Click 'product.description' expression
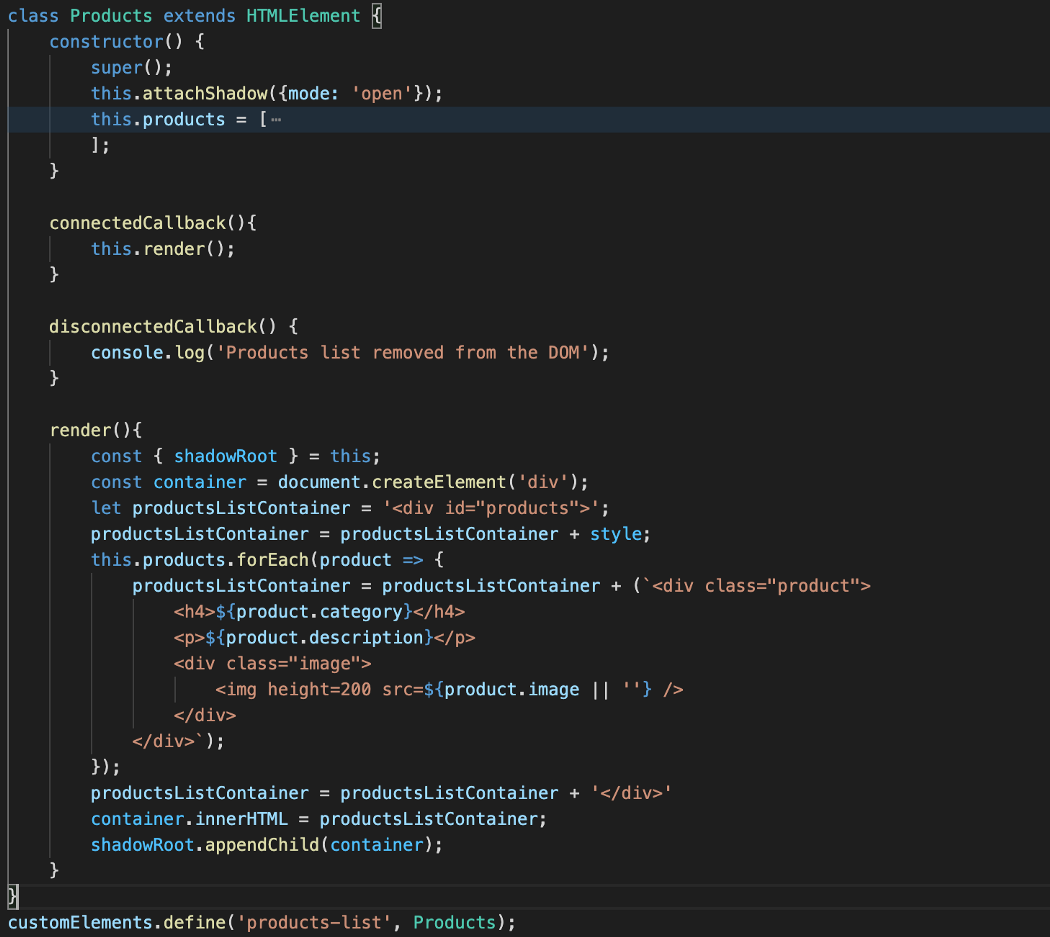This screenshot has width=1050, height=937. tap(325, 638)
